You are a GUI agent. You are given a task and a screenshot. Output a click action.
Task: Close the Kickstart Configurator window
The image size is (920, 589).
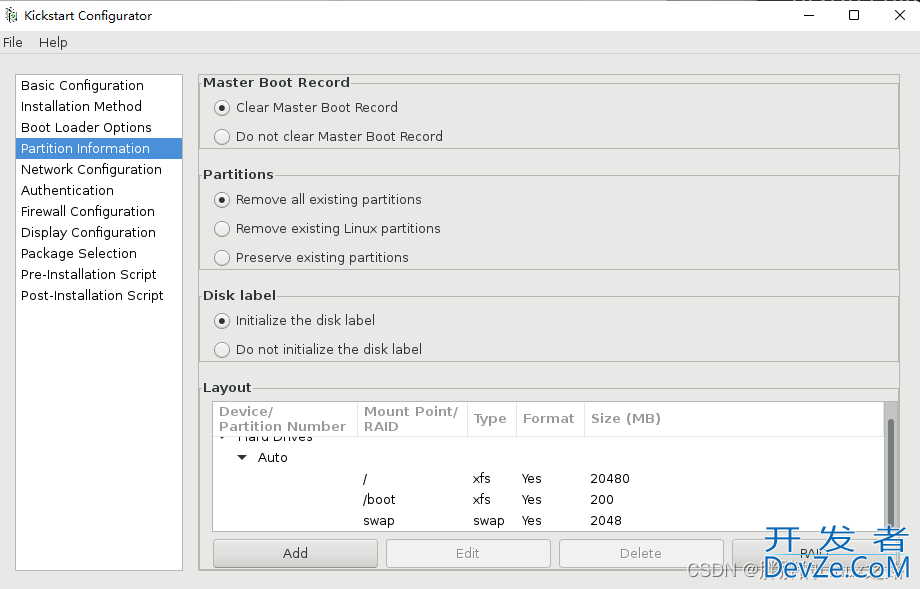point(899,15)
